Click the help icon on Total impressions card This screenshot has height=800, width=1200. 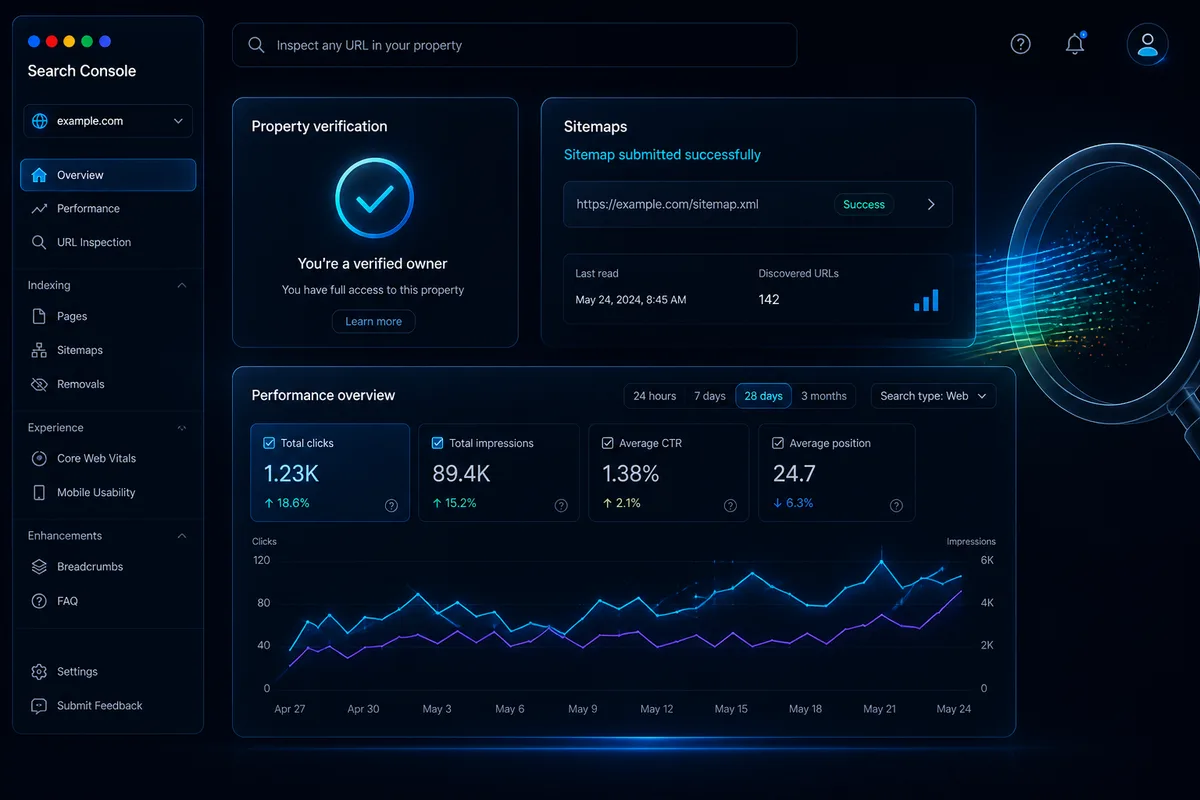[561, 505]
